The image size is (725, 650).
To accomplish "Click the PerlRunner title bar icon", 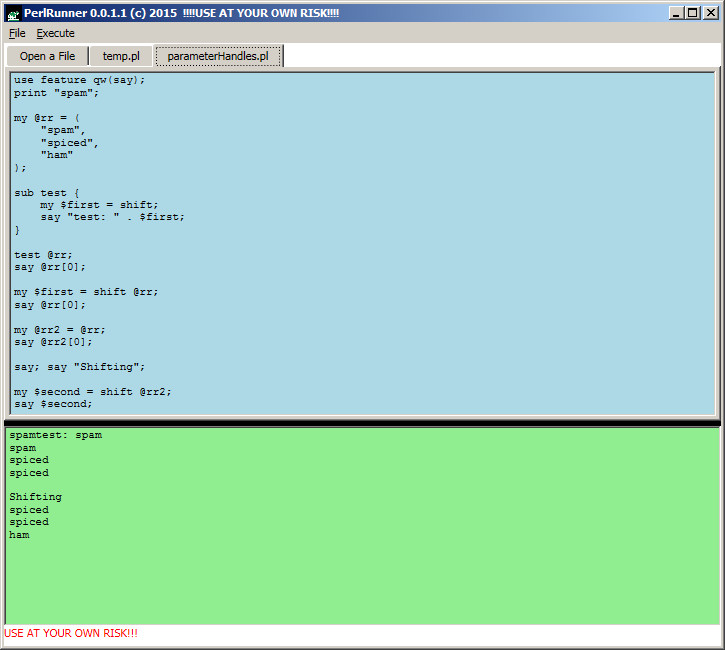I will (13, 13).
